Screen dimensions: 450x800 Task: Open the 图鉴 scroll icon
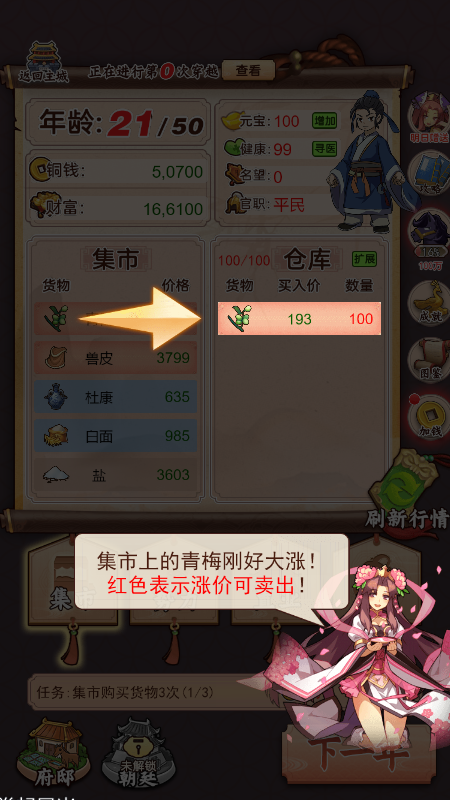point(428,360)
